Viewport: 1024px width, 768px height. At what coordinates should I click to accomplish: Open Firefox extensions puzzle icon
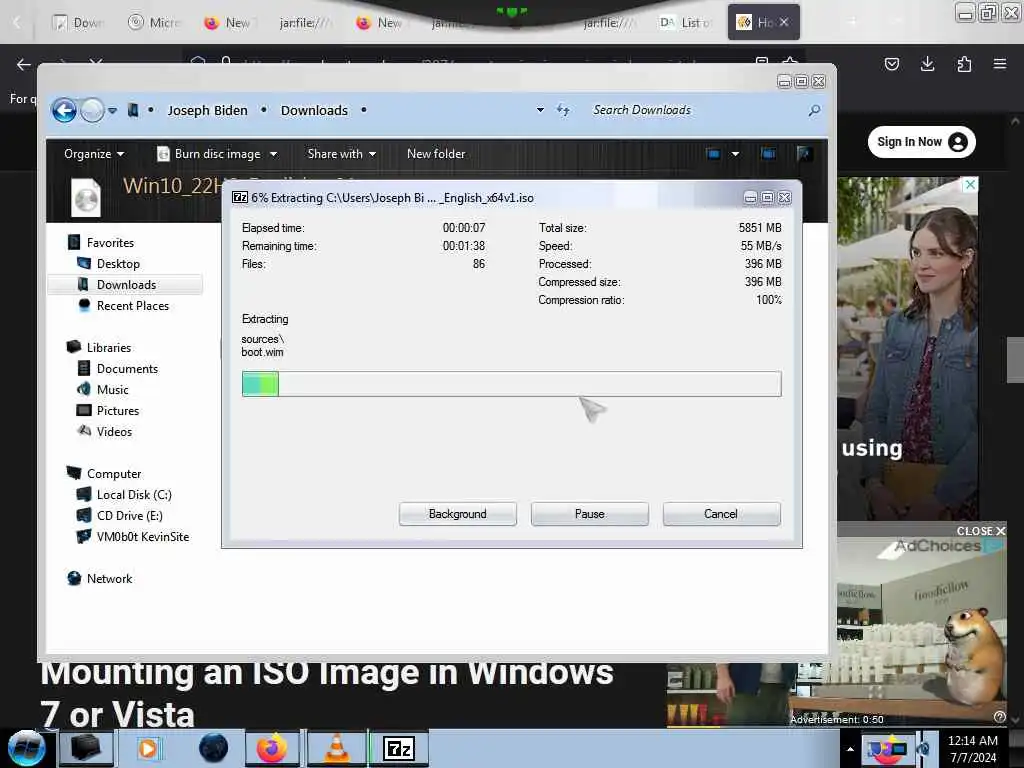(x=964, y=64)
